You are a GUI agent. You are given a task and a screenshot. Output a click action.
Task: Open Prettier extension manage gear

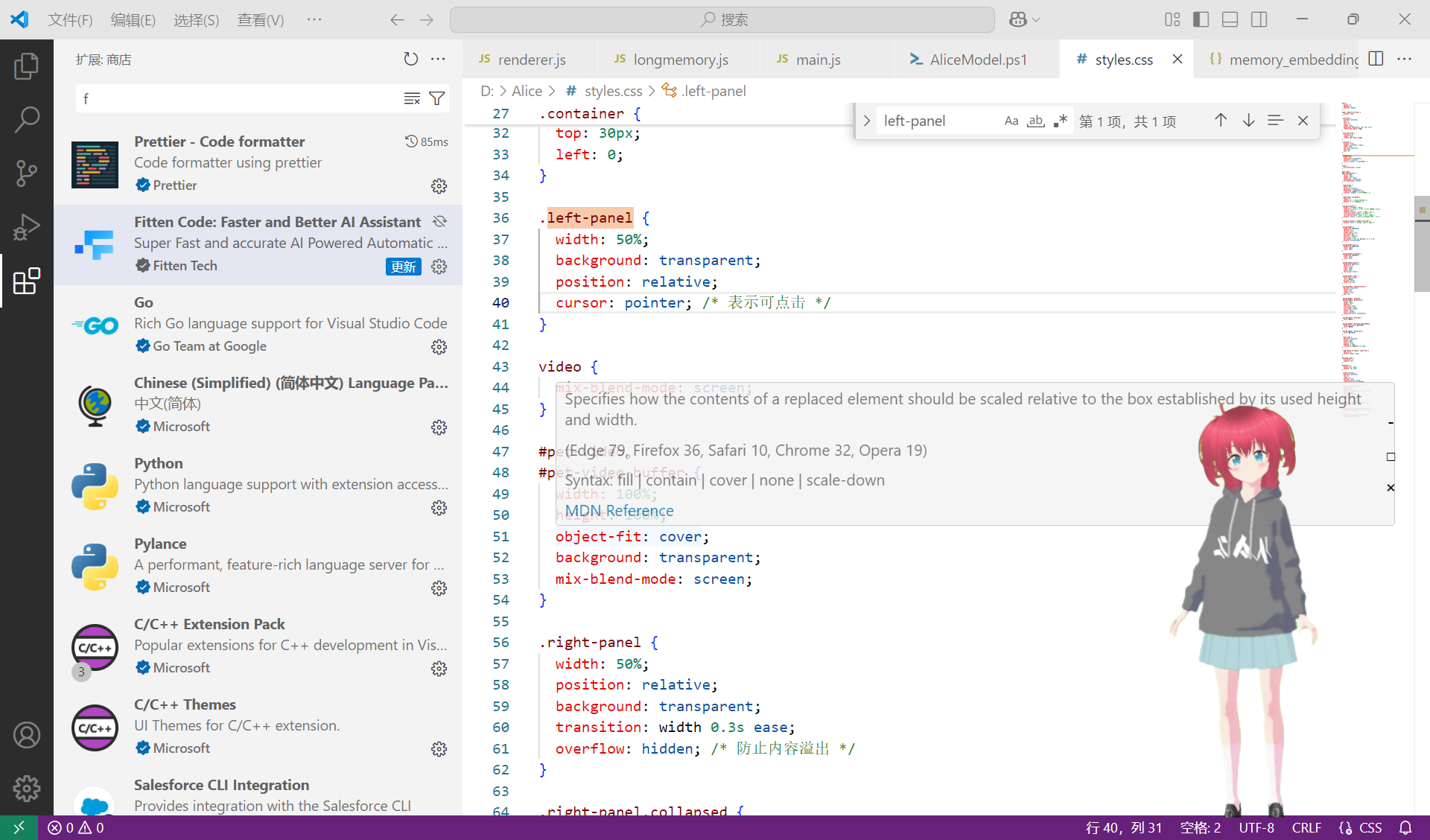tap(439, 186)
